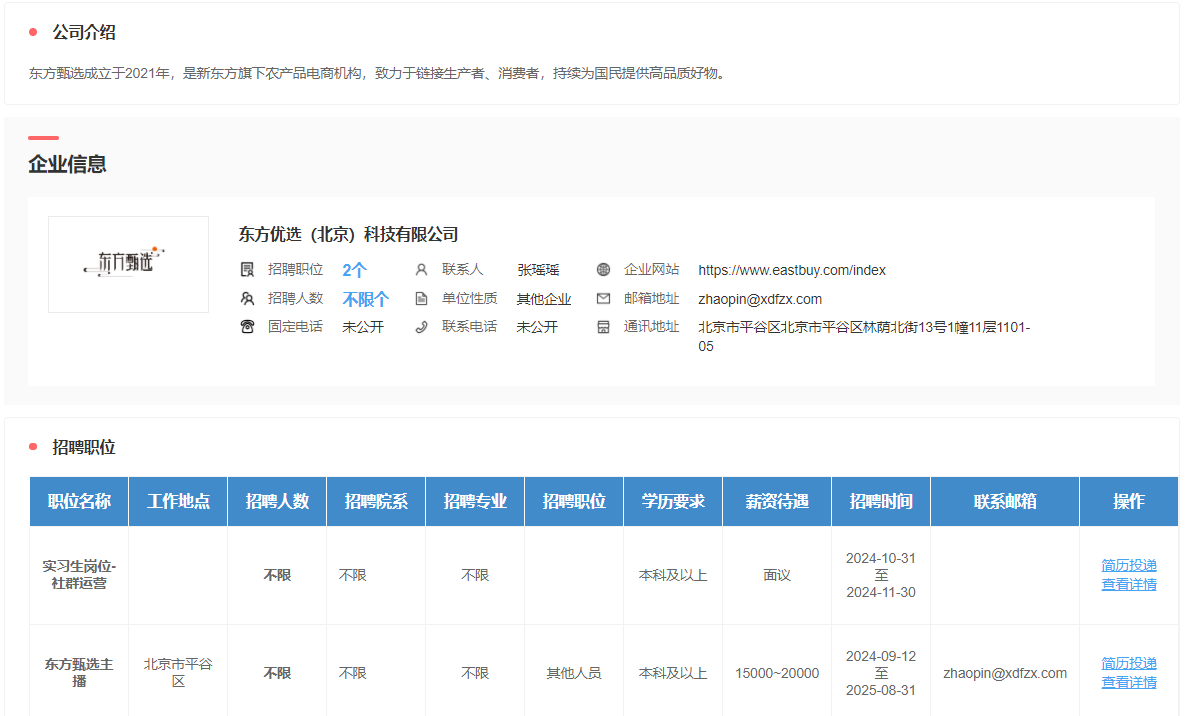The height and width of the screenshot is (716, 1194).
Task: Click the 招聘人数 people icon
Action: coord(247,299)
